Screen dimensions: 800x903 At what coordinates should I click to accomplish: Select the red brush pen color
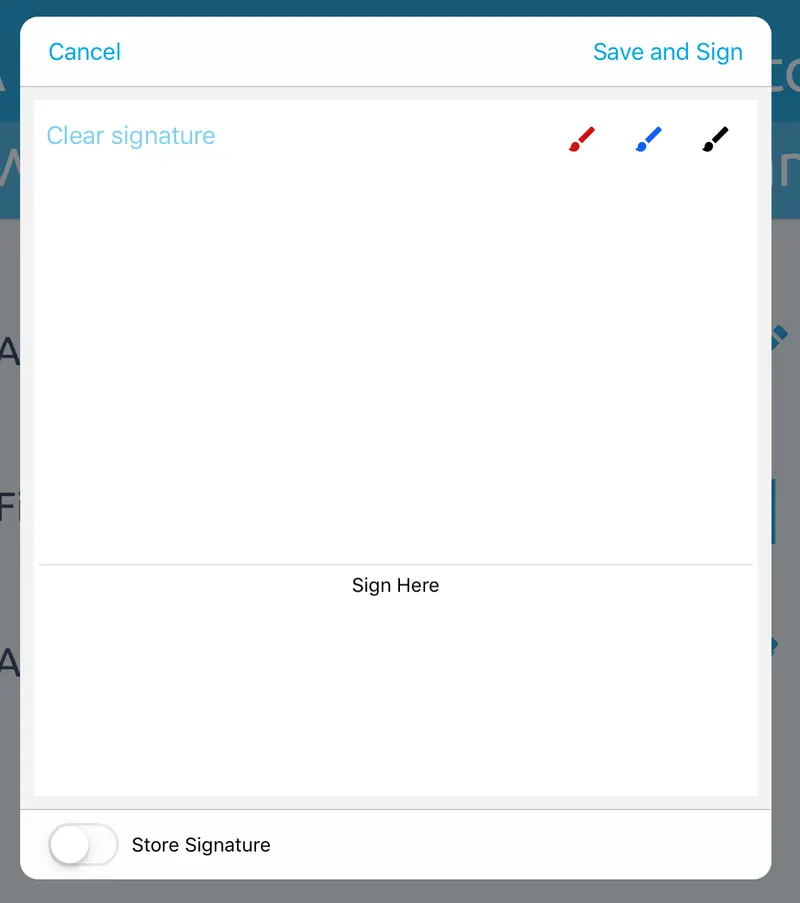click(x=582, y=139)
